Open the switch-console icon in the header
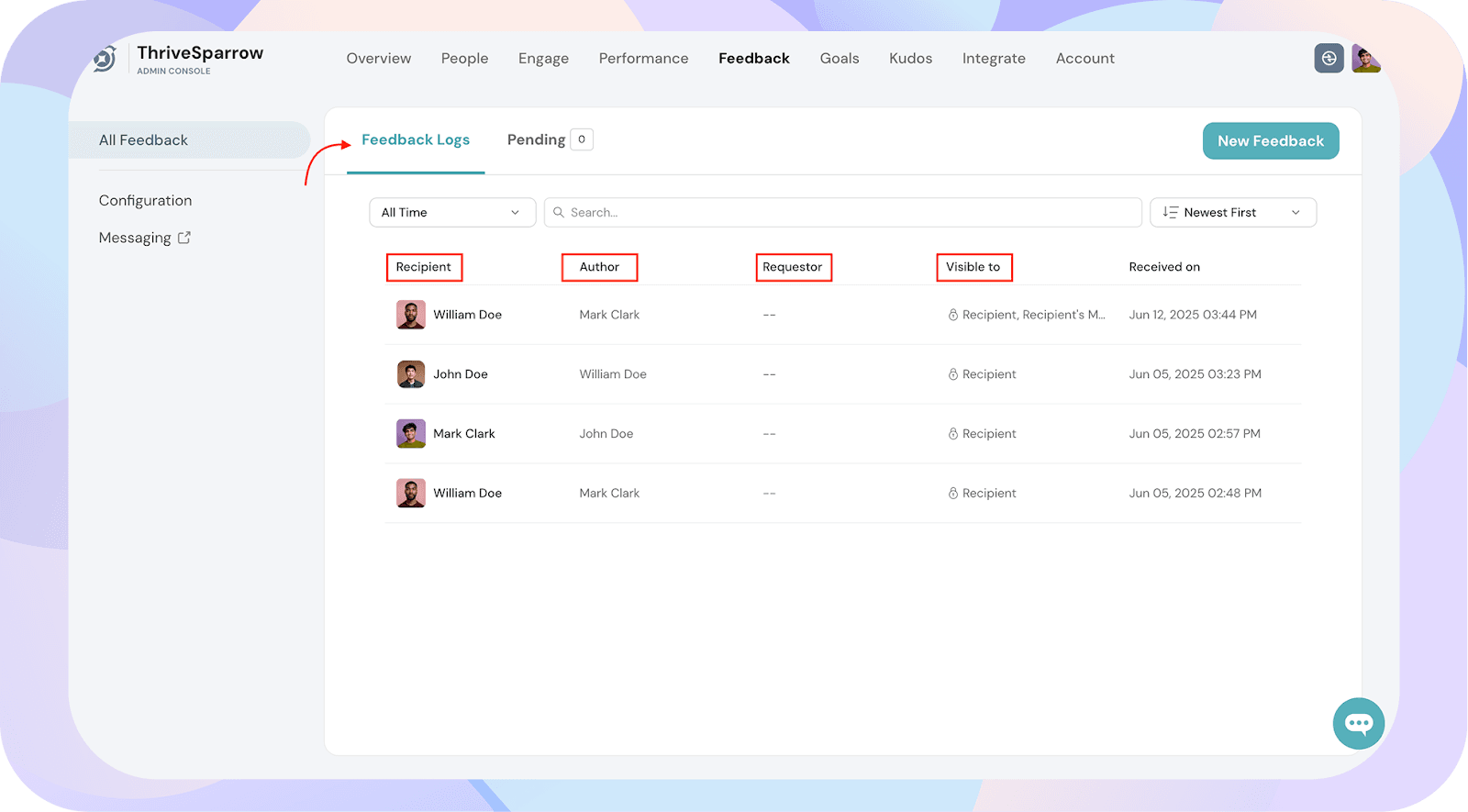The width and height of the screenshot is (1468, 812). coord(1329,59)
